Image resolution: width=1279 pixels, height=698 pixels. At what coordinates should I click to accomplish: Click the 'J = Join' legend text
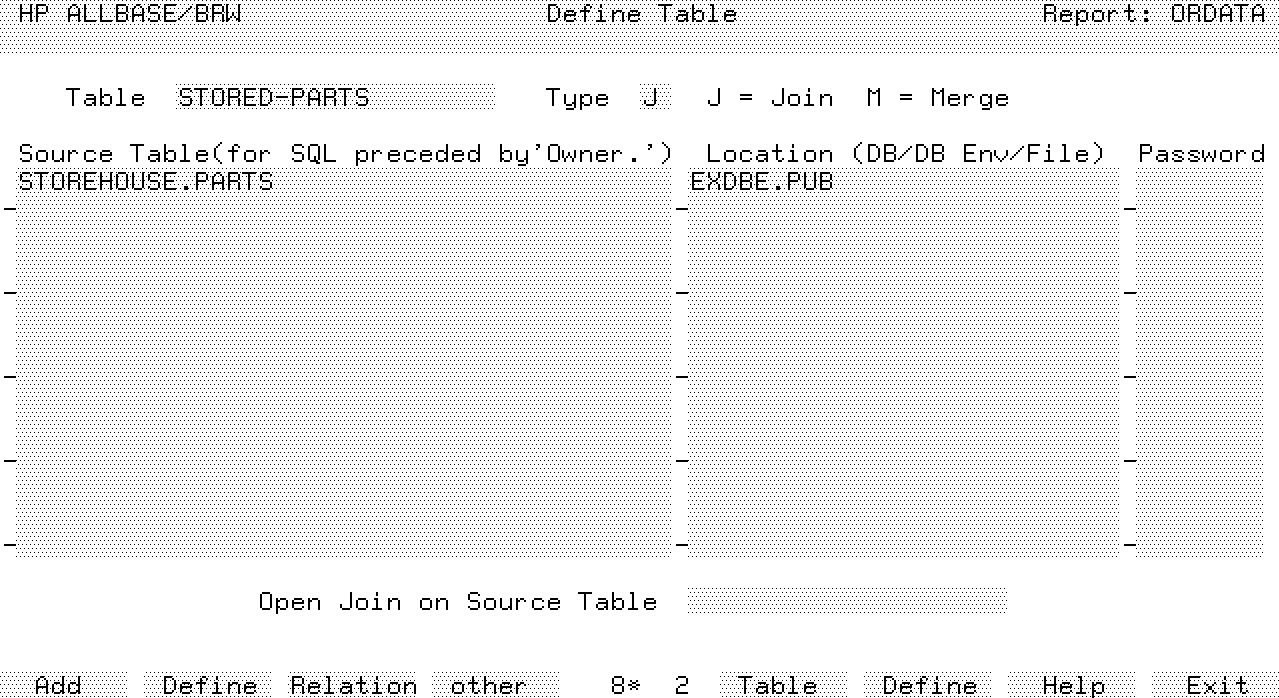click(x=769, y=98)
